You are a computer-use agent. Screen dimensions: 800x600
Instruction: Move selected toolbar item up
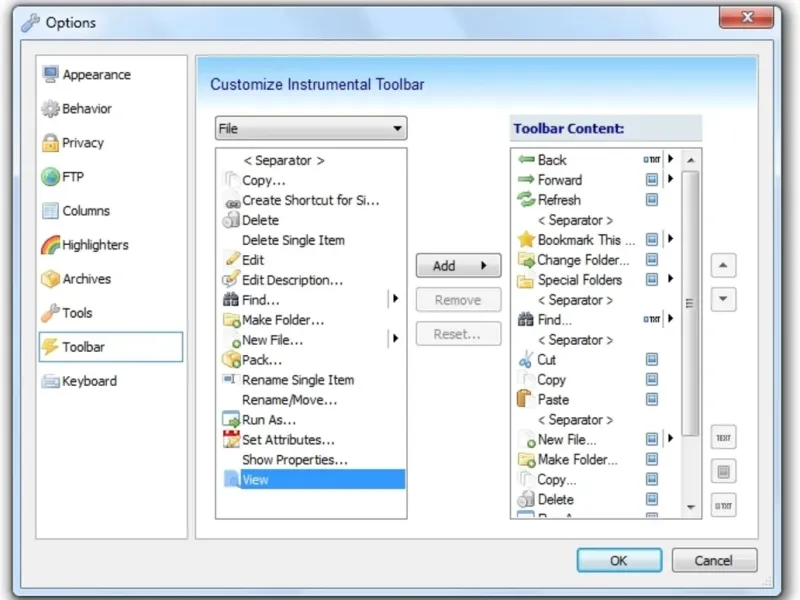723,265
